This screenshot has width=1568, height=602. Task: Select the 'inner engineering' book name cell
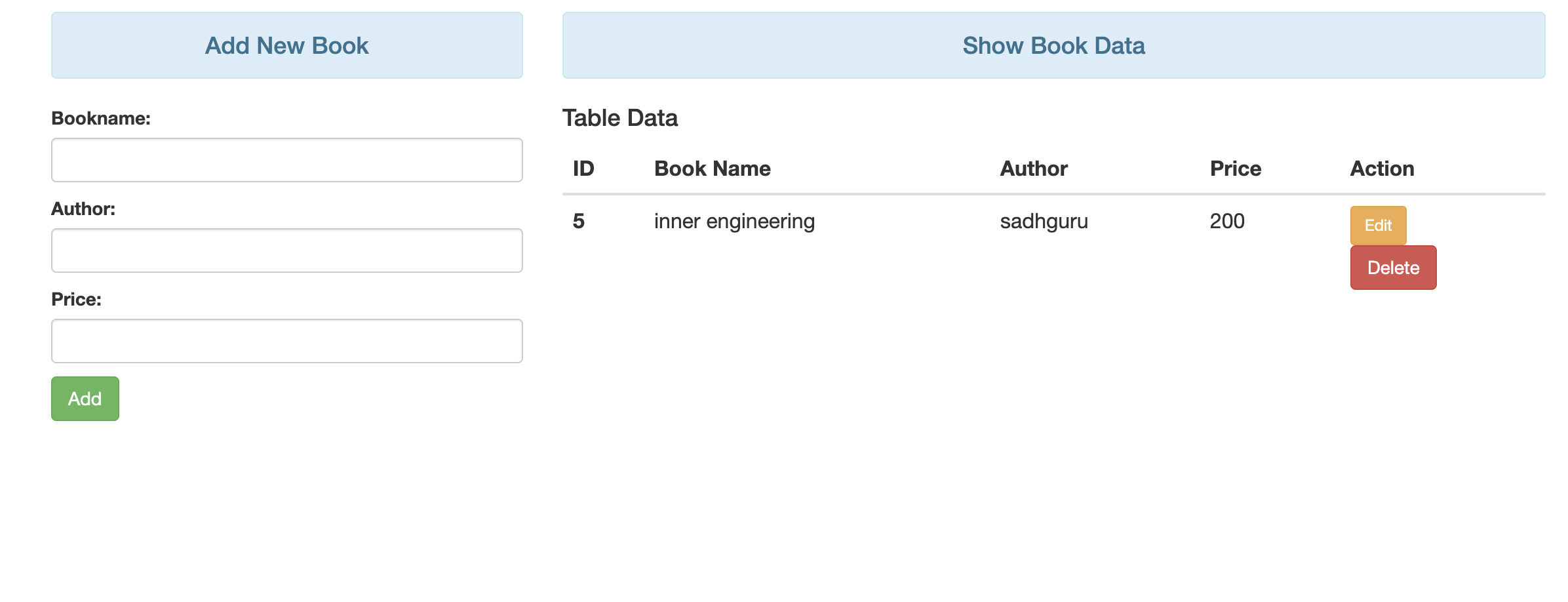(x=735, y=222)
